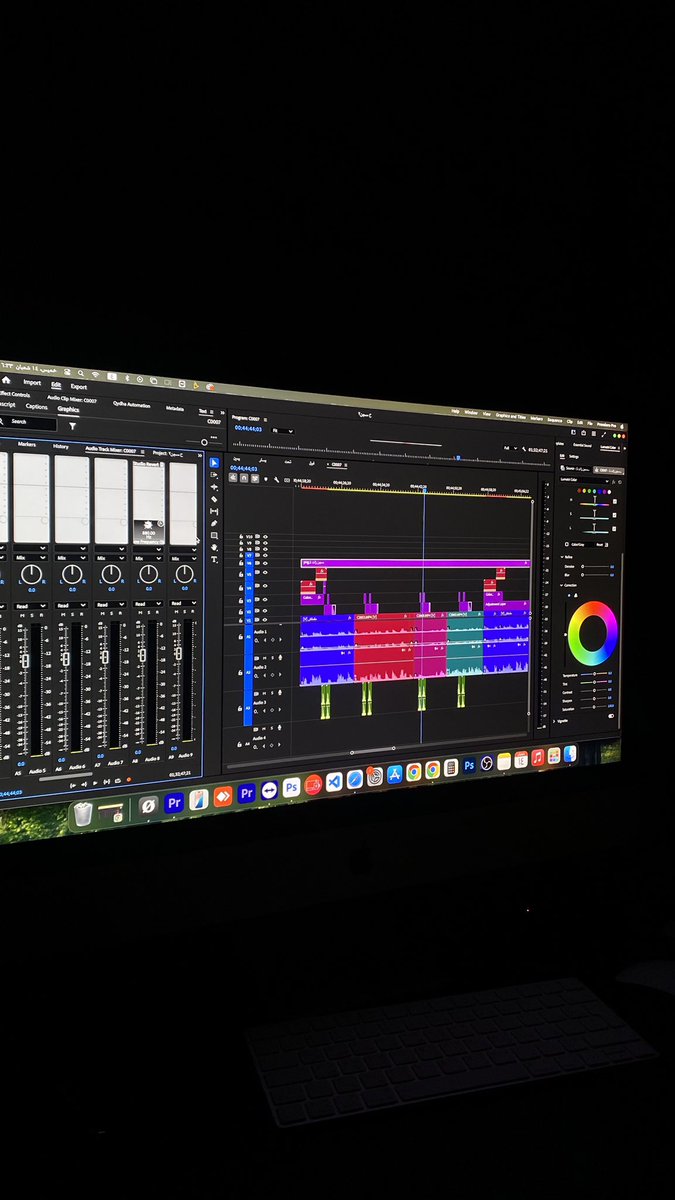Viewport: 675px width, 1200px height.
Task: Switch to the Captions tab
Action: point(37,407)
